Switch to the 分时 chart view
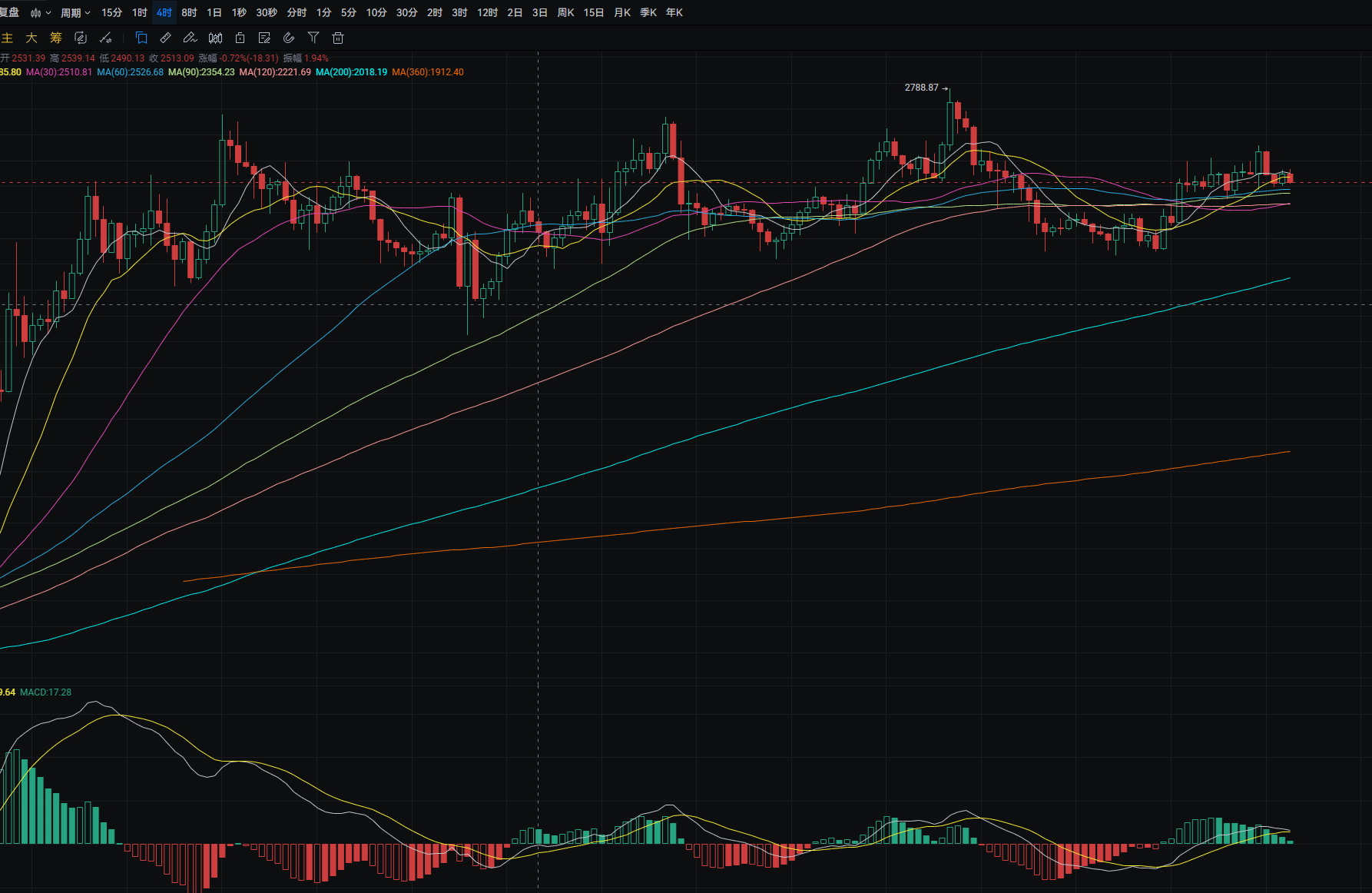This screenshot has width=1372, height=893. click(297, 13)
